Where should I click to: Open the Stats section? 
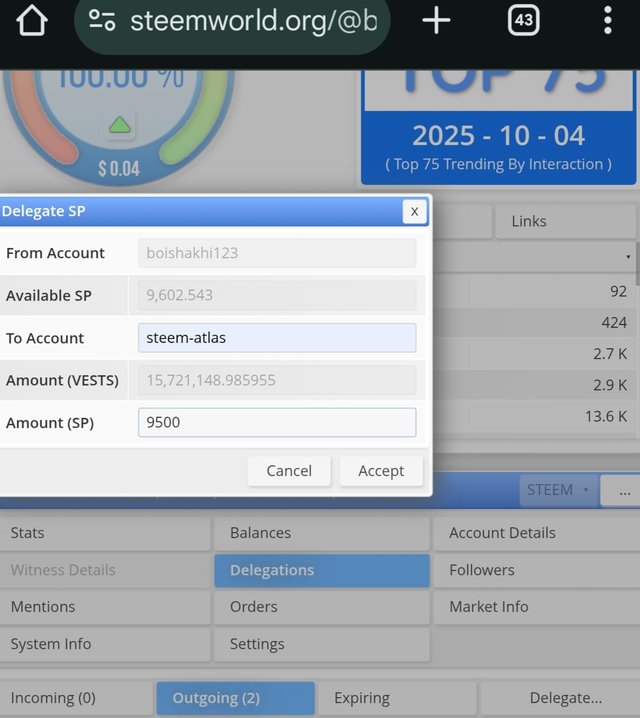click(x=105, y=533)
